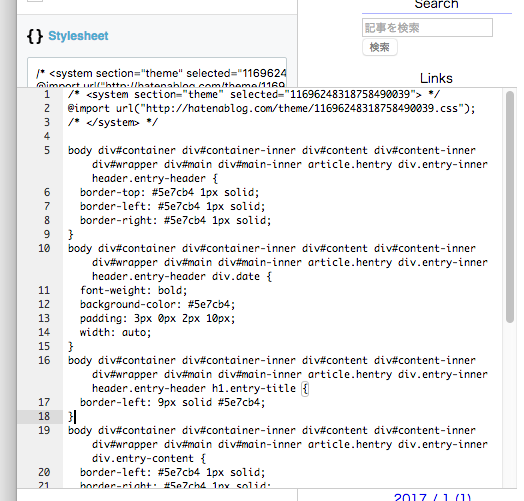
Task: Click 'background-color: #5e7cb4;' on line 12
Action: (157, 304)
